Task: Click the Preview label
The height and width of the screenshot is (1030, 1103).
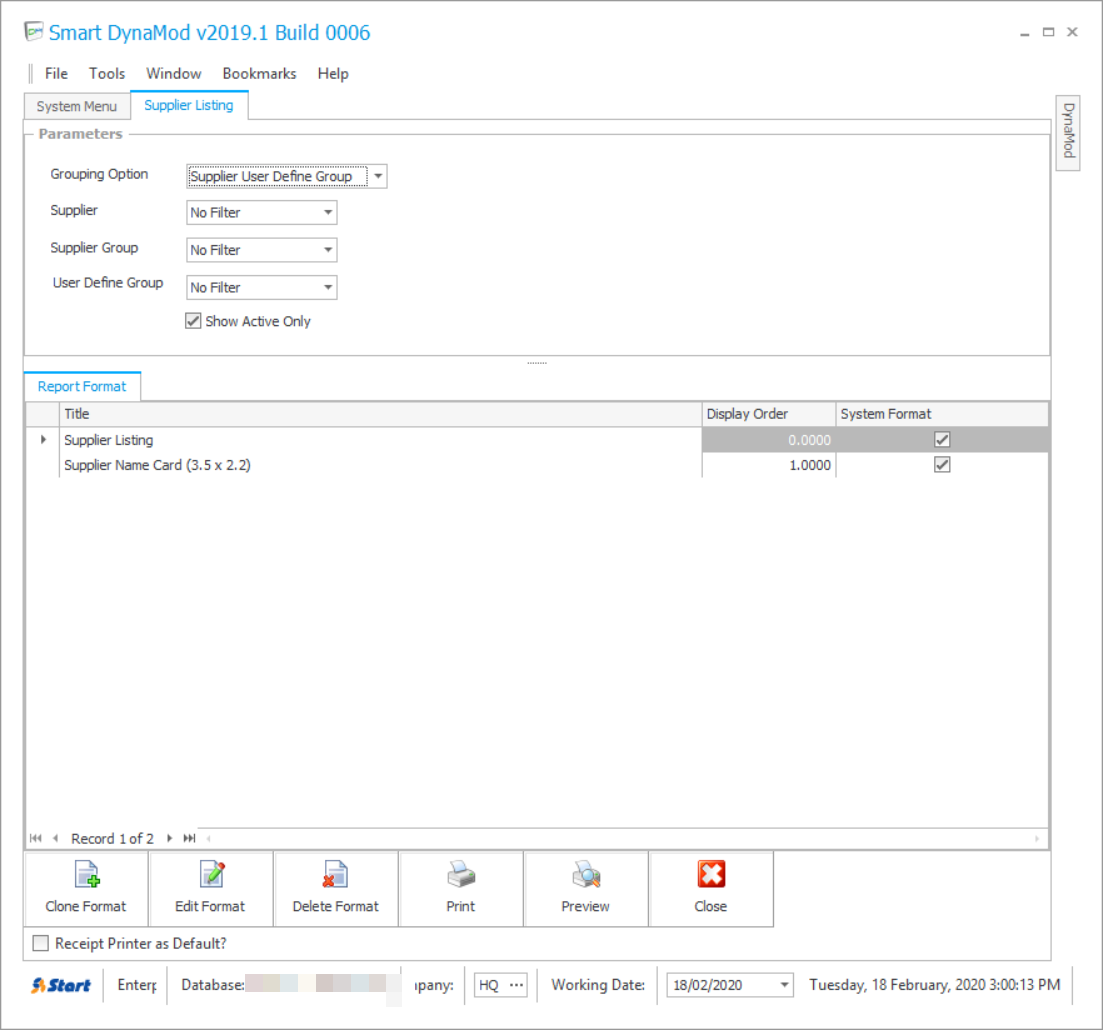Action: tap(585, 906)
